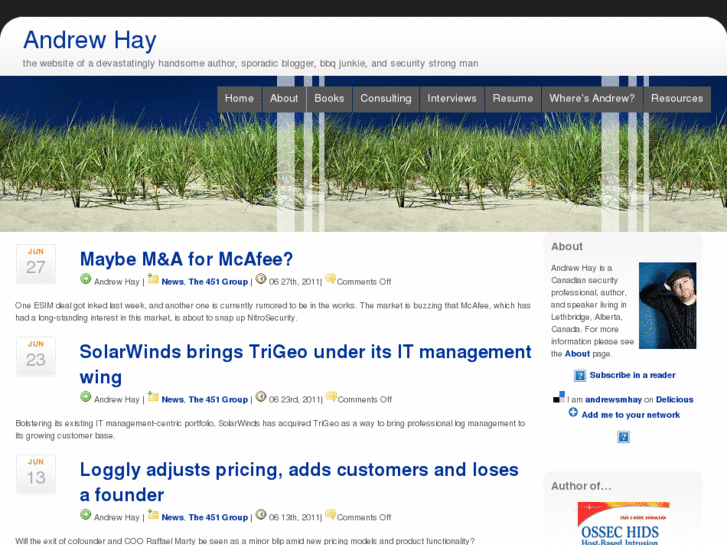Open The 451 Group category on Loggly post

[218, 518]
